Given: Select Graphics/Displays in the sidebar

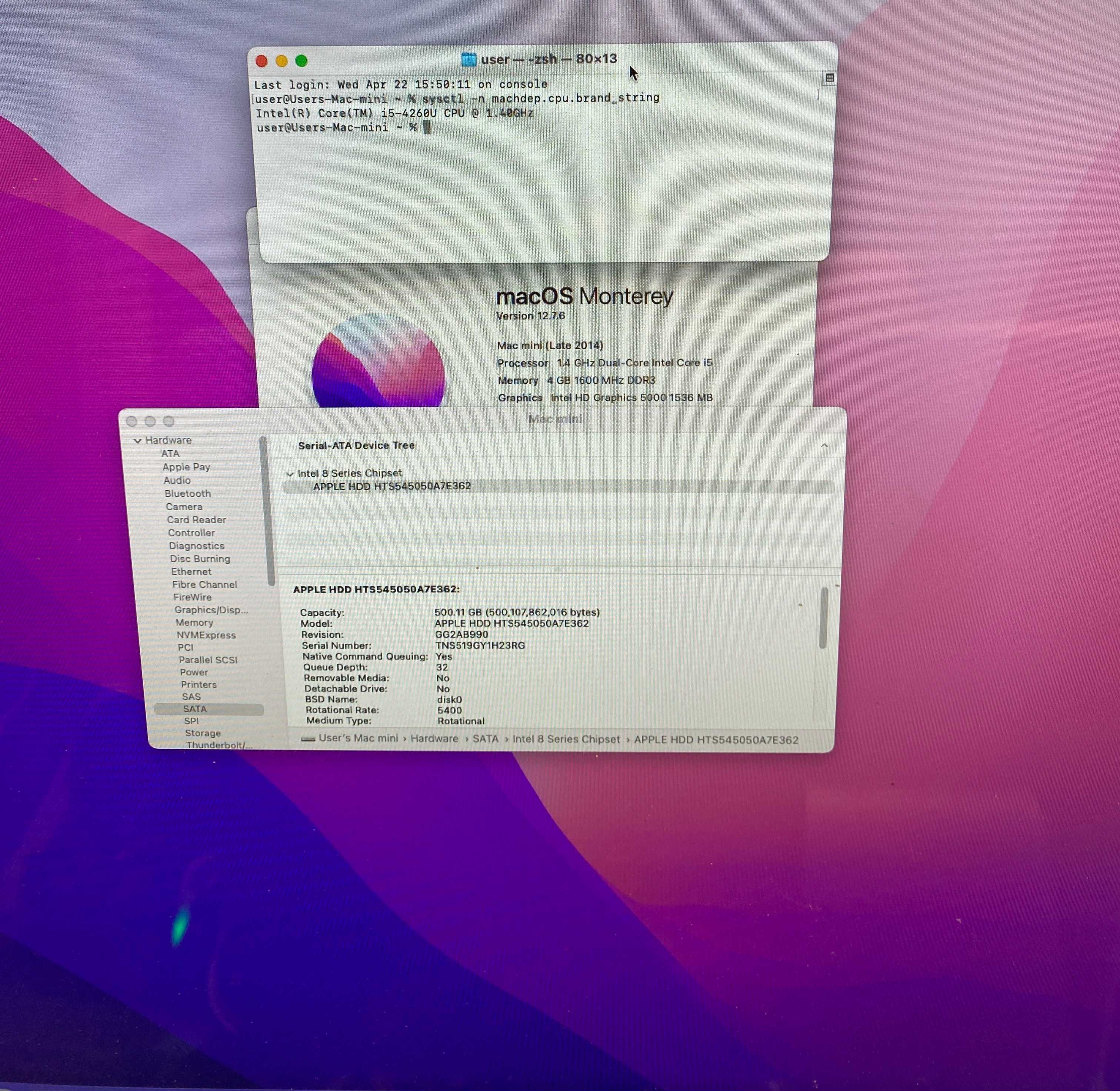Looking at the screenshot, I should coord(211,610).
